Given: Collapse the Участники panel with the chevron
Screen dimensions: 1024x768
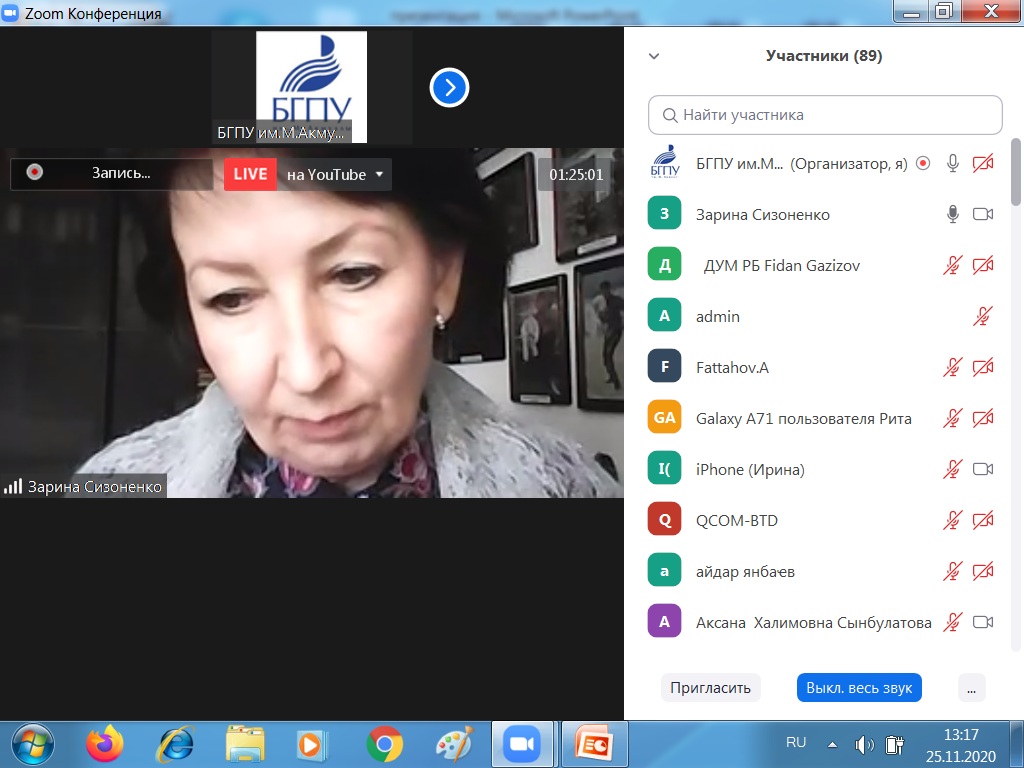Looking at the screenshot, I should pos(654,56).
